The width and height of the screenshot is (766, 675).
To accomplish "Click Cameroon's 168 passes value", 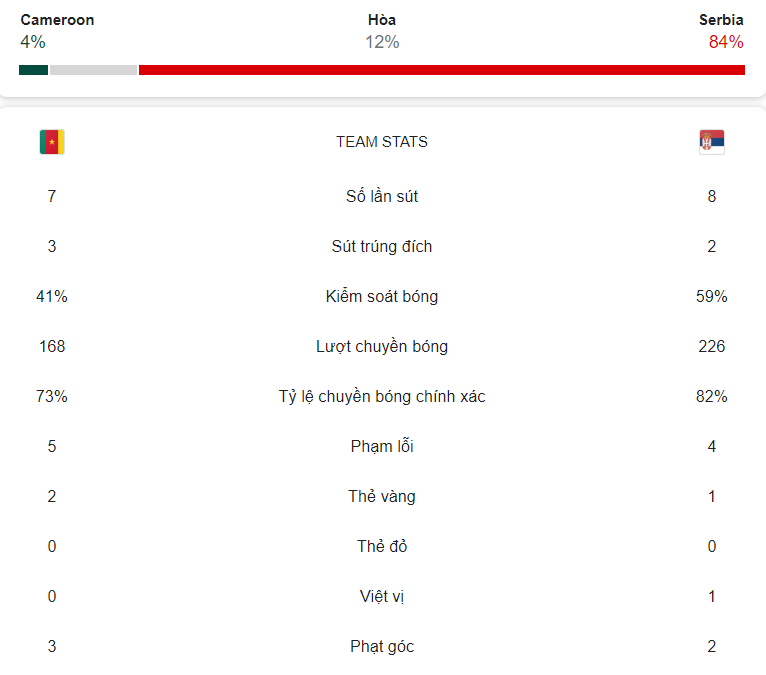I will pos(52,346).
